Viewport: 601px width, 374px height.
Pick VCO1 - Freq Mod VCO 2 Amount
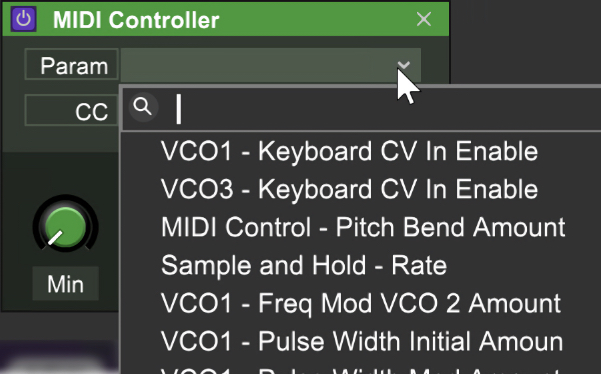[x=361, y=303]
